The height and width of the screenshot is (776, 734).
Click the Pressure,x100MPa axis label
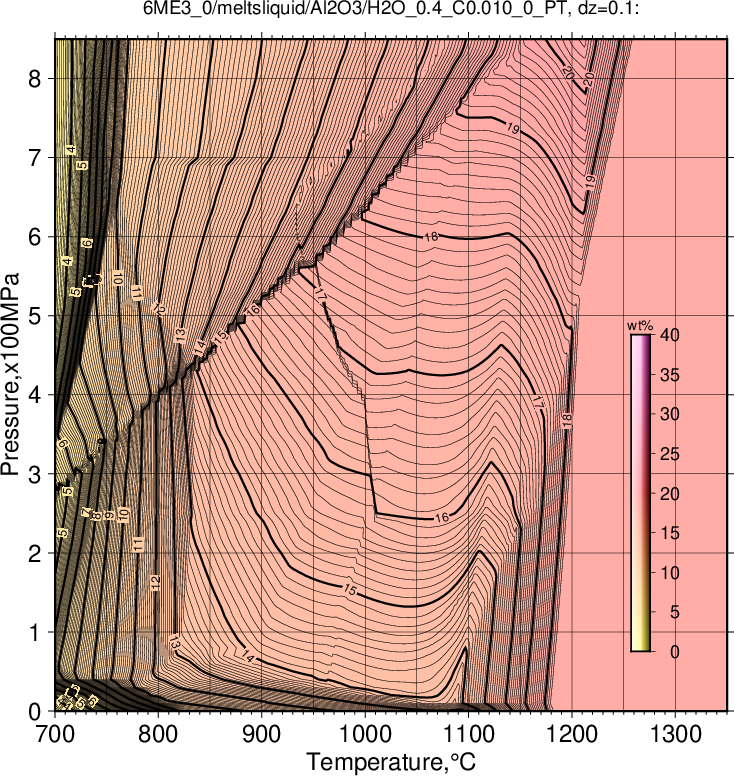(10, 374)
